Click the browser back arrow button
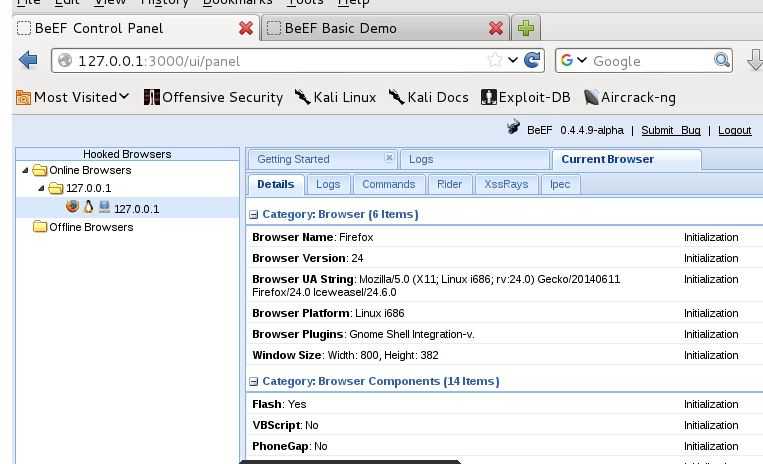763x464 pixels. point(28,60)
